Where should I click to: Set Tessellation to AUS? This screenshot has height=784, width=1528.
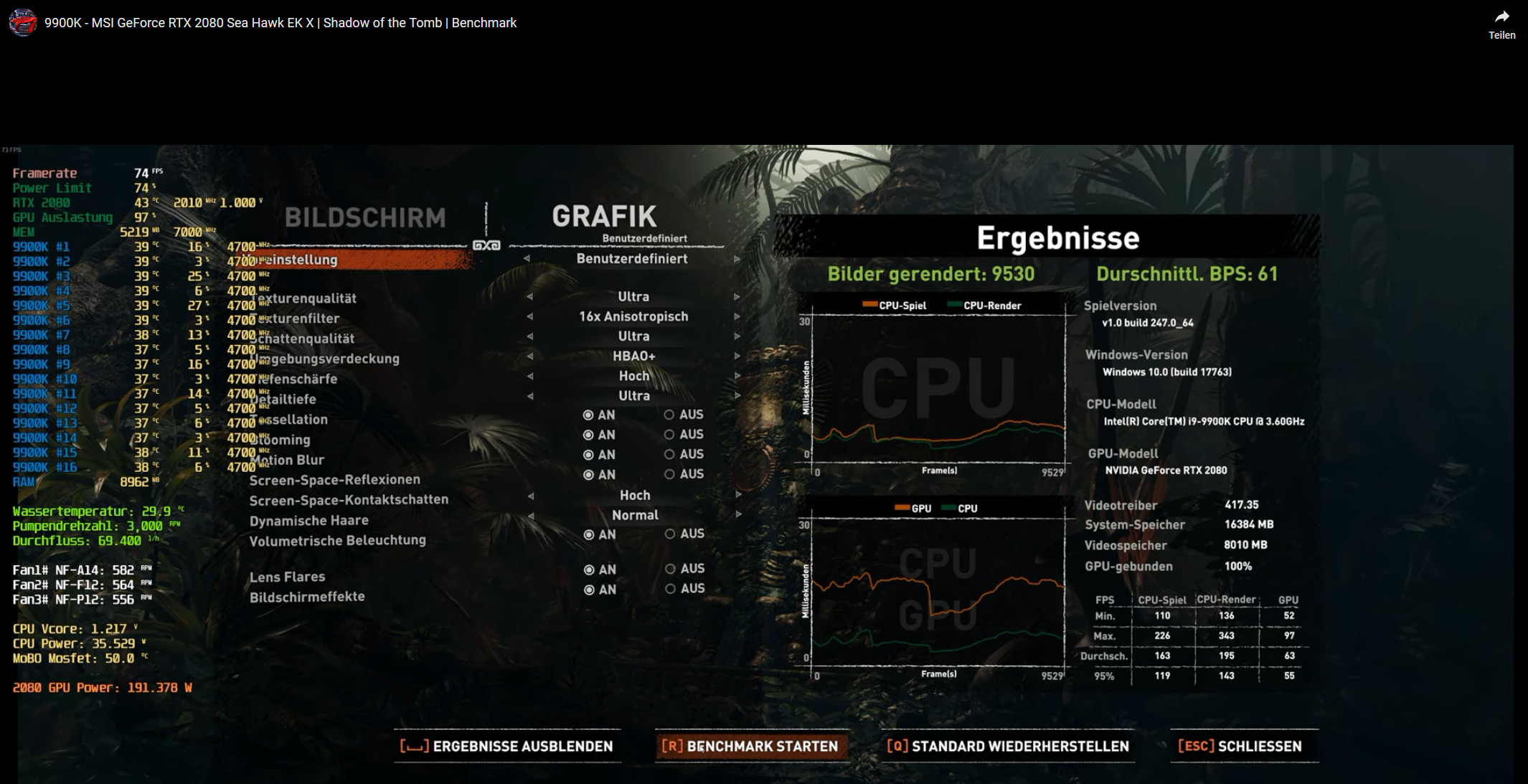click(684, 415)
